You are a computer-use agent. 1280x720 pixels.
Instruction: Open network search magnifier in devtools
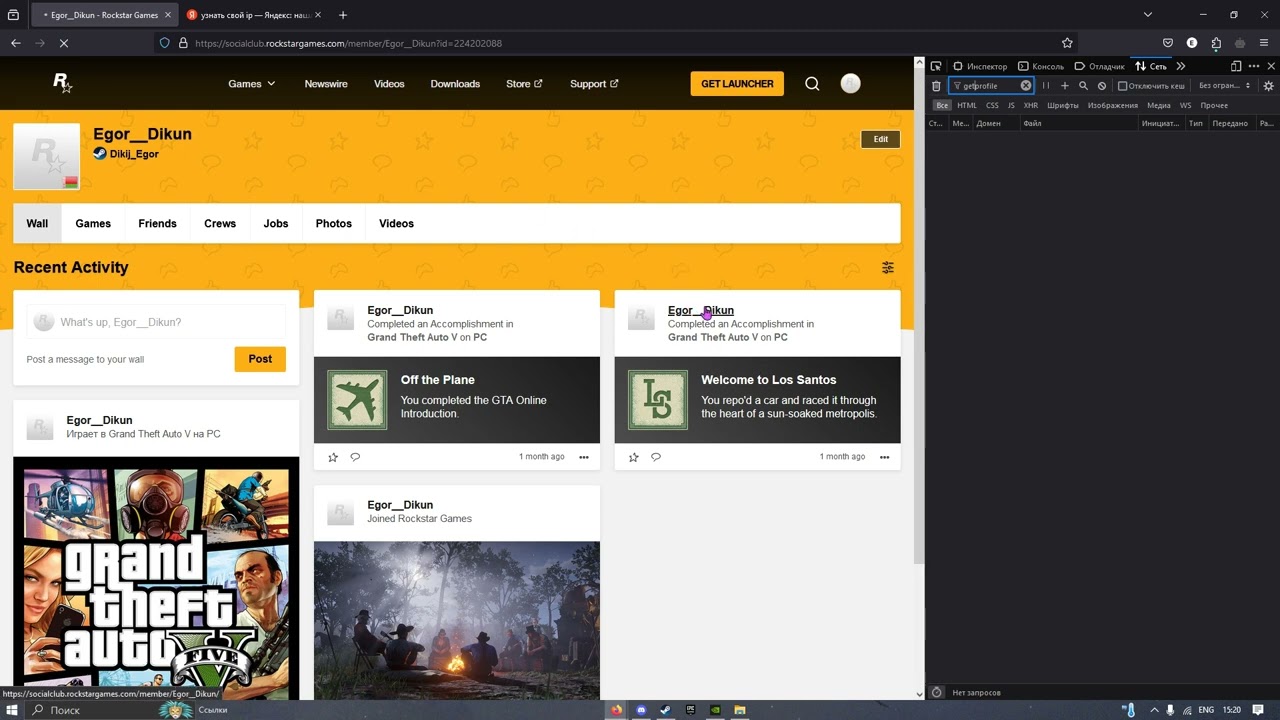[1083, 86]
